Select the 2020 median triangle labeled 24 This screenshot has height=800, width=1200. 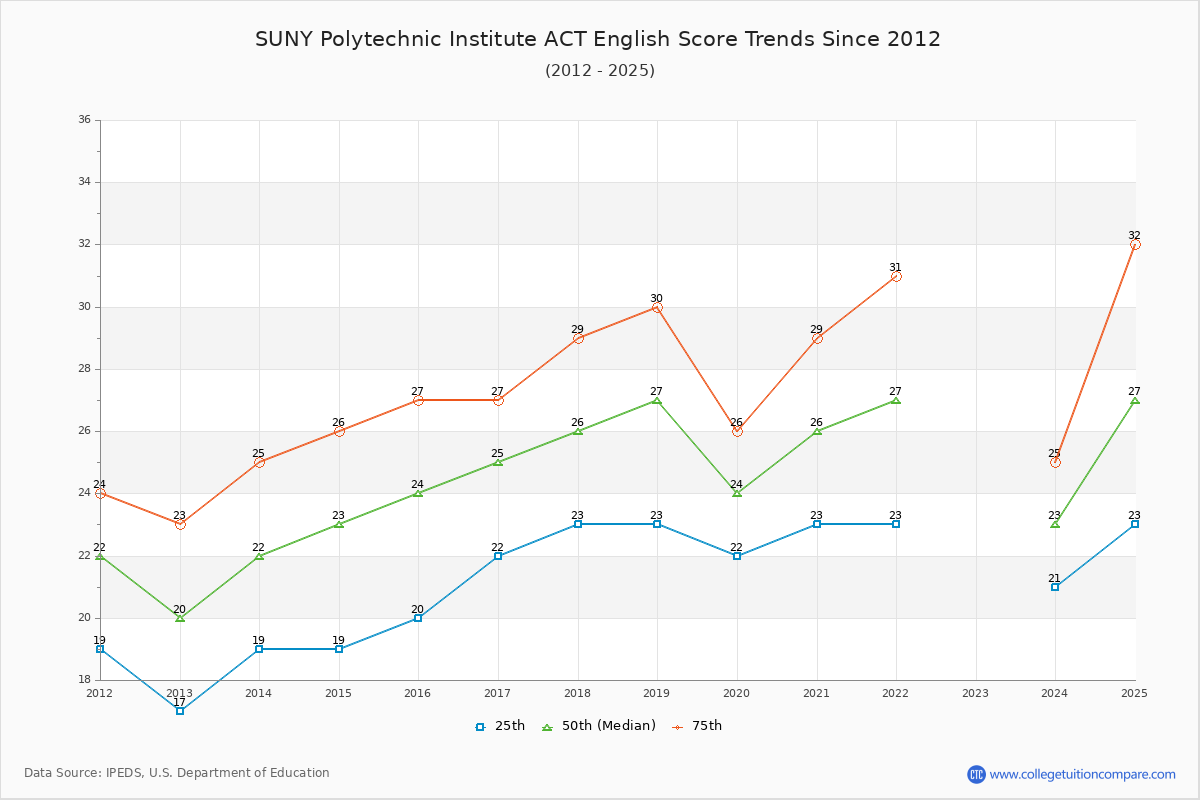[x=737, y=493]
